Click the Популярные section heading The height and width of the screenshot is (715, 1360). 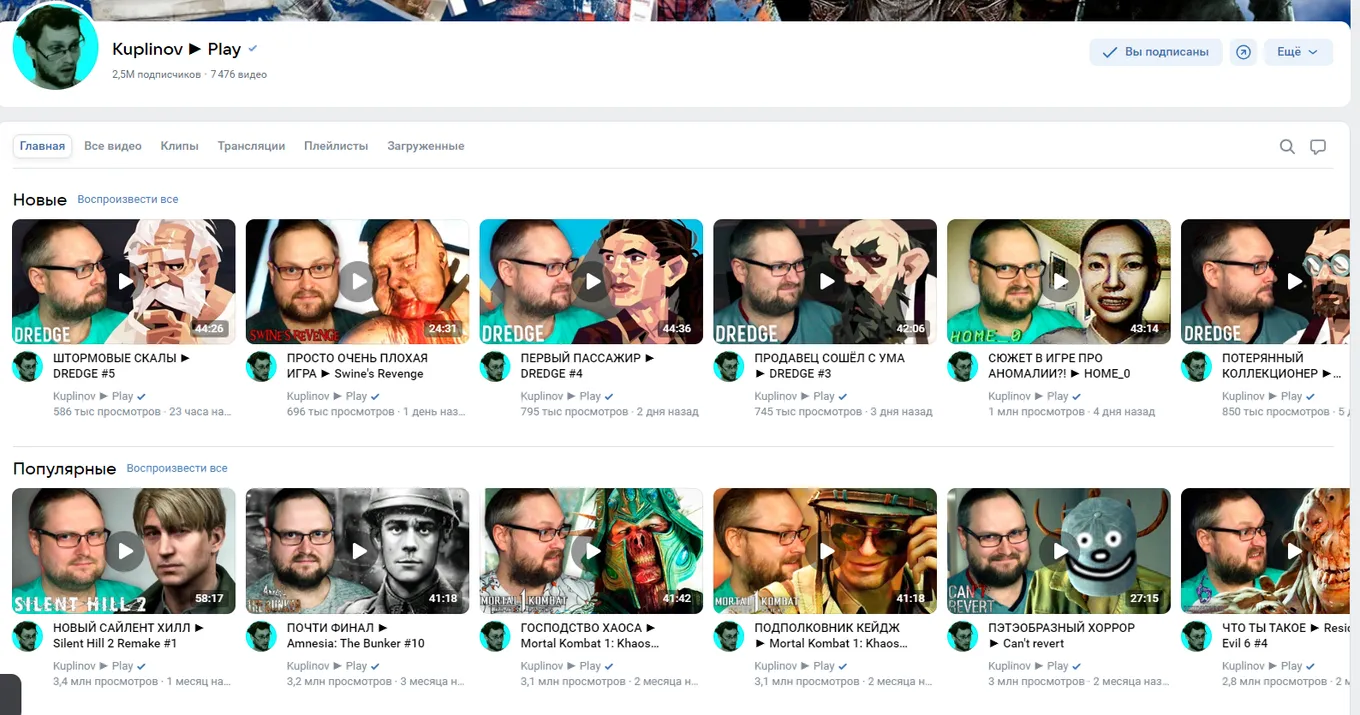(x=65, y=469)
